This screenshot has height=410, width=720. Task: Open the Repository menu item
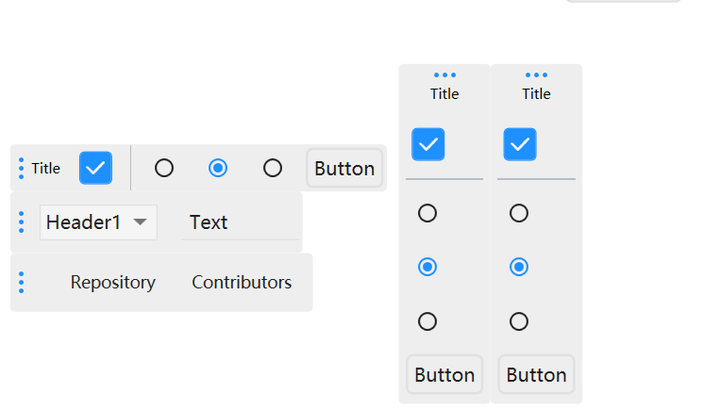click(x=113, y=282)
